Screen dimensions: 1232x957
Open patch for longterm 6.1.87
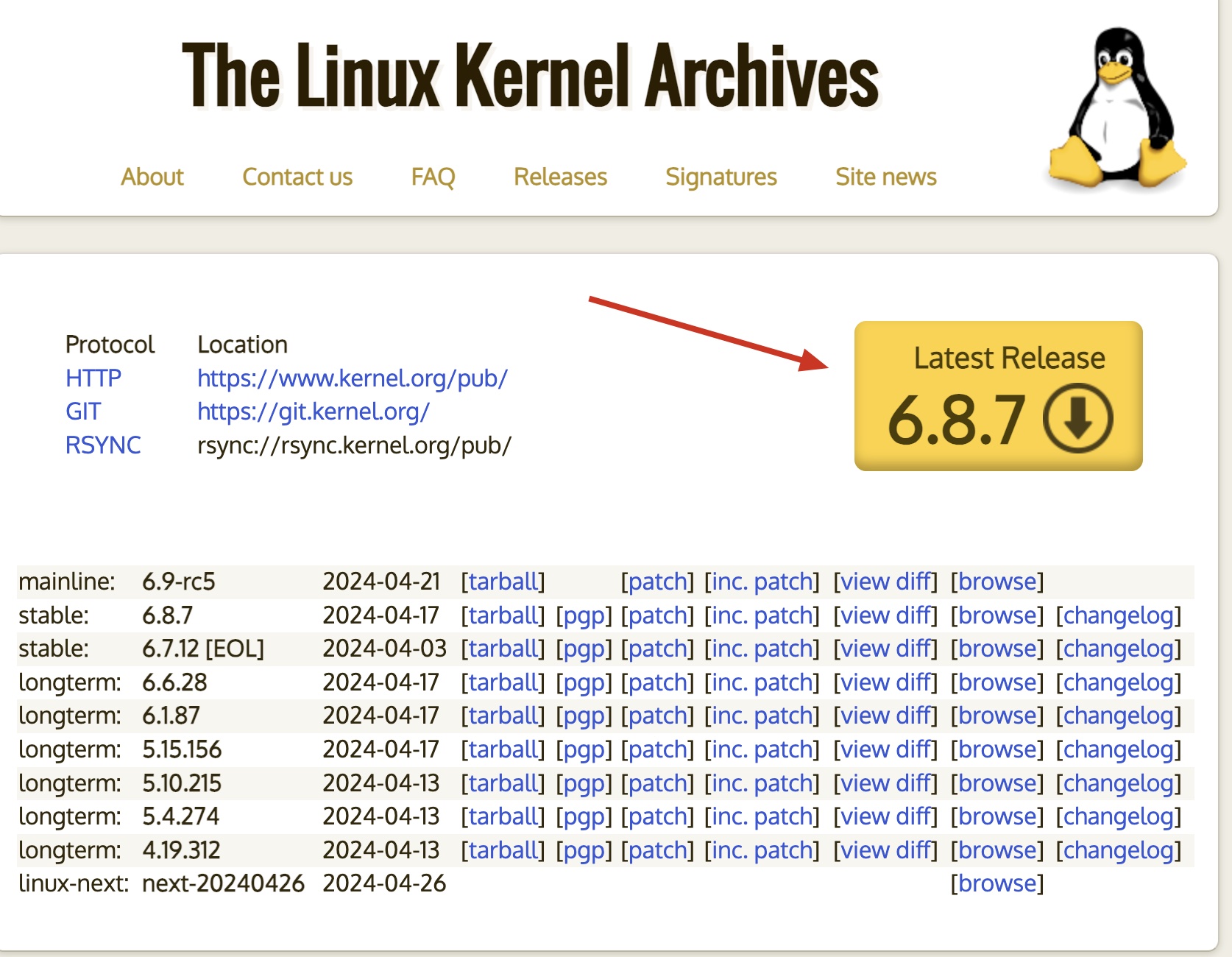click(657, 716)
